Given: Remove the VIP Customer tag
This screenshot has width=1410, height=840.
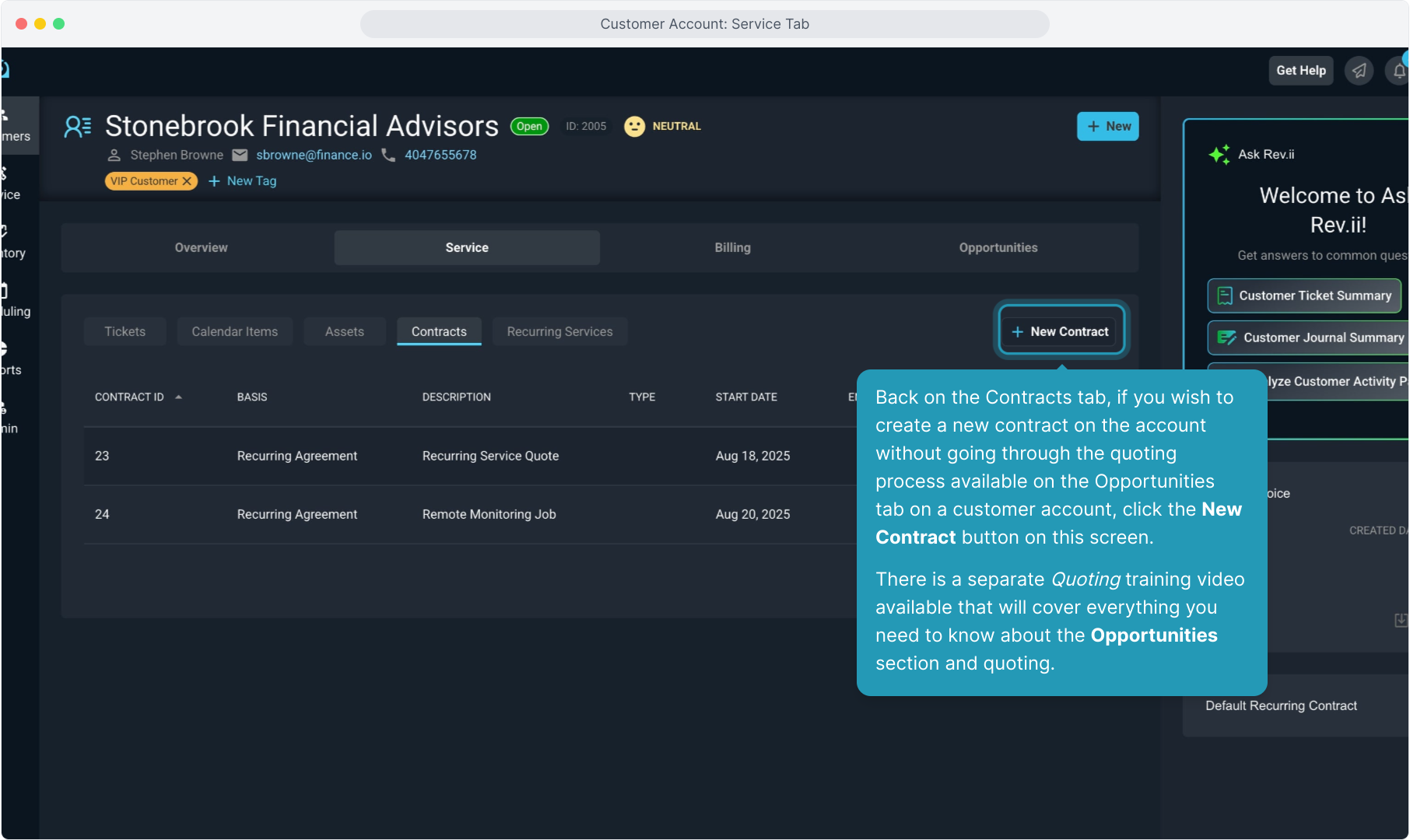Looking at the screenshot, I should pyautogui.click(x=187, y=181).
